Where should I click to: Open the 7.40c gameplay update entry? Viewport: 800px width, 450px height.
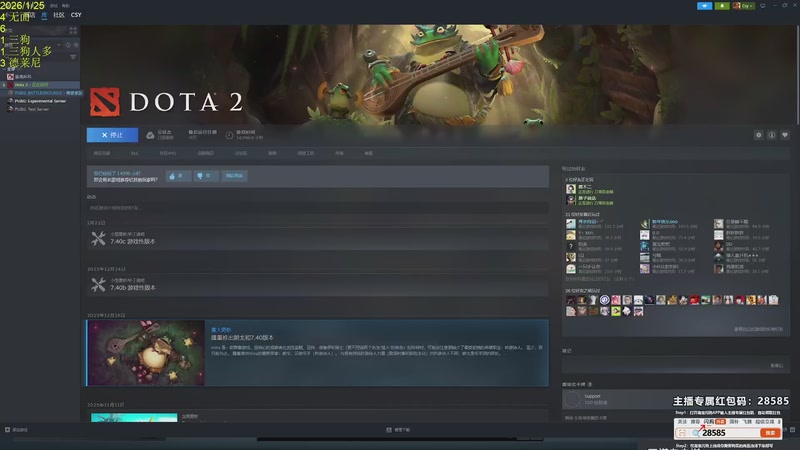(317, 239)
